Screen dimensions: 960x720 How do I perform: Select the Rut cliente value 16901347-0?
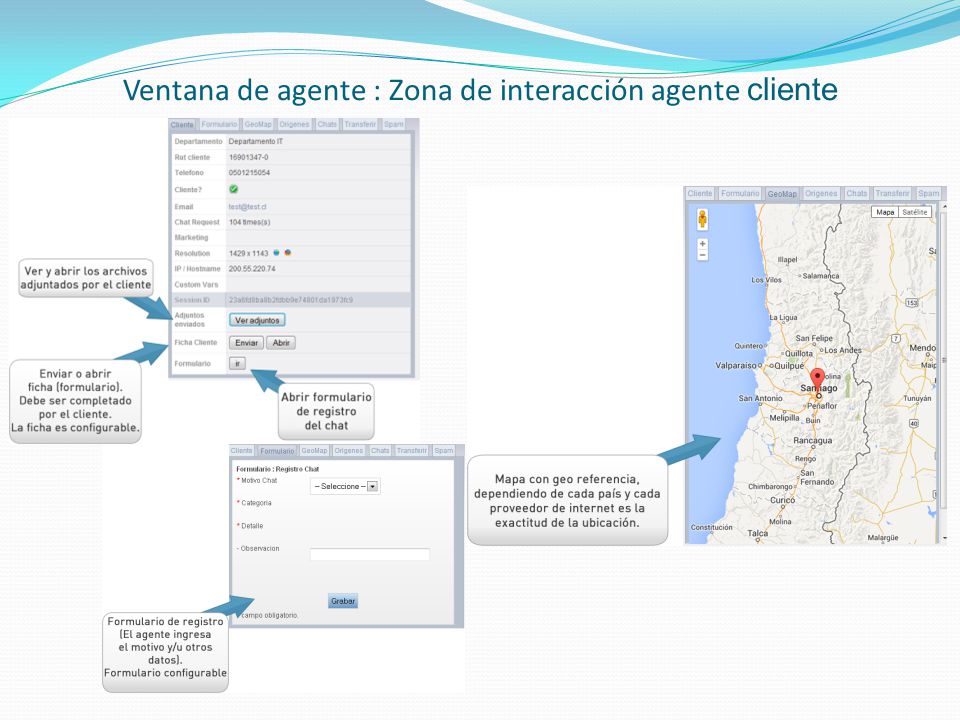[x=249, y=157]
